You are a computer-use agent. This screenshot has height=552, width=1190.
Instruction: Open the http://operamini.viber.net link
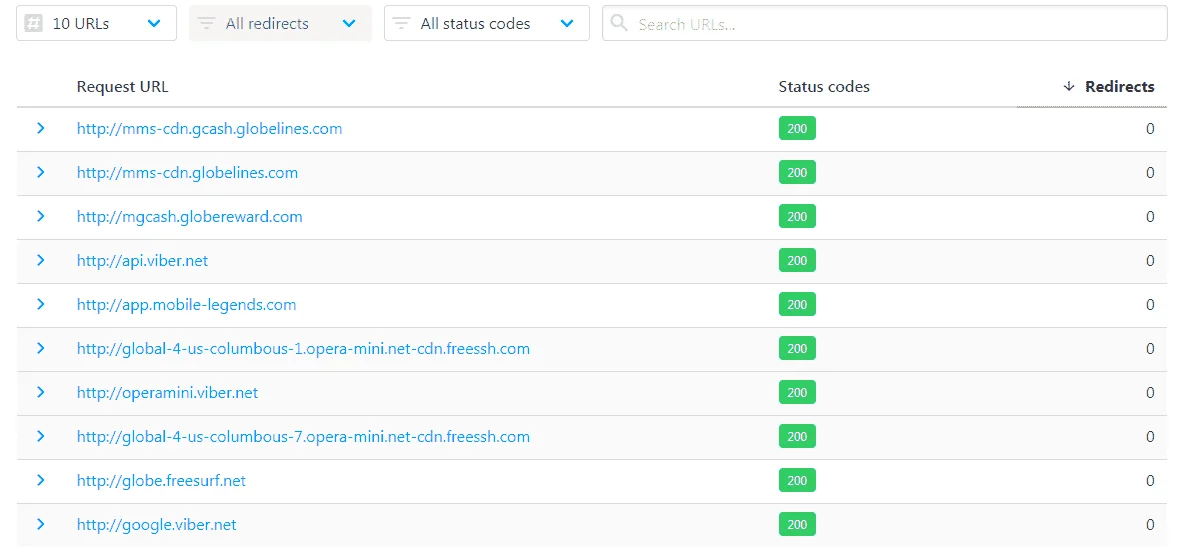(x=168, y=393)
